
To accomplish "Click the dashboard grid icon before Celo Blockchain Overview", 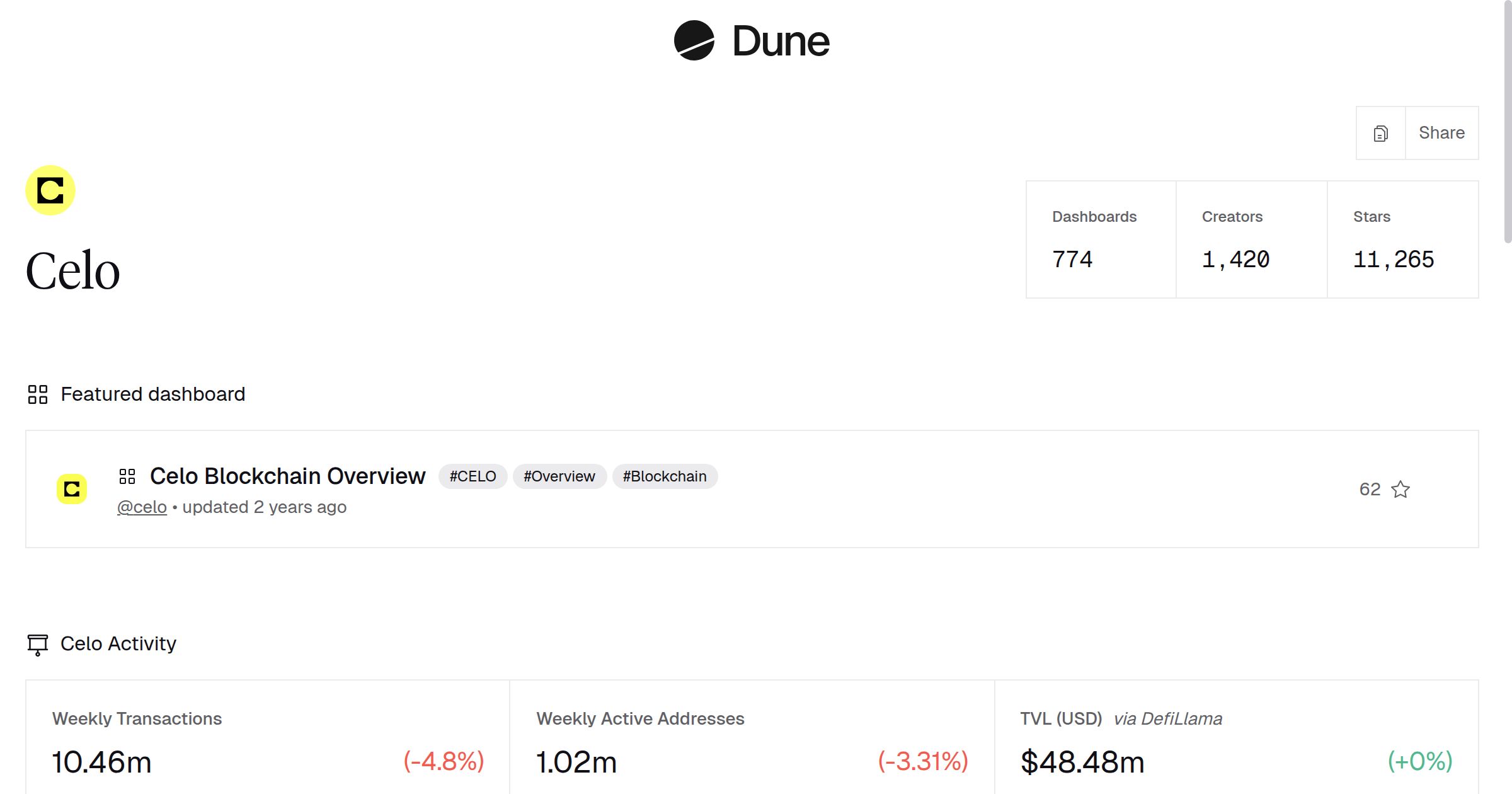I will (127, 476).
